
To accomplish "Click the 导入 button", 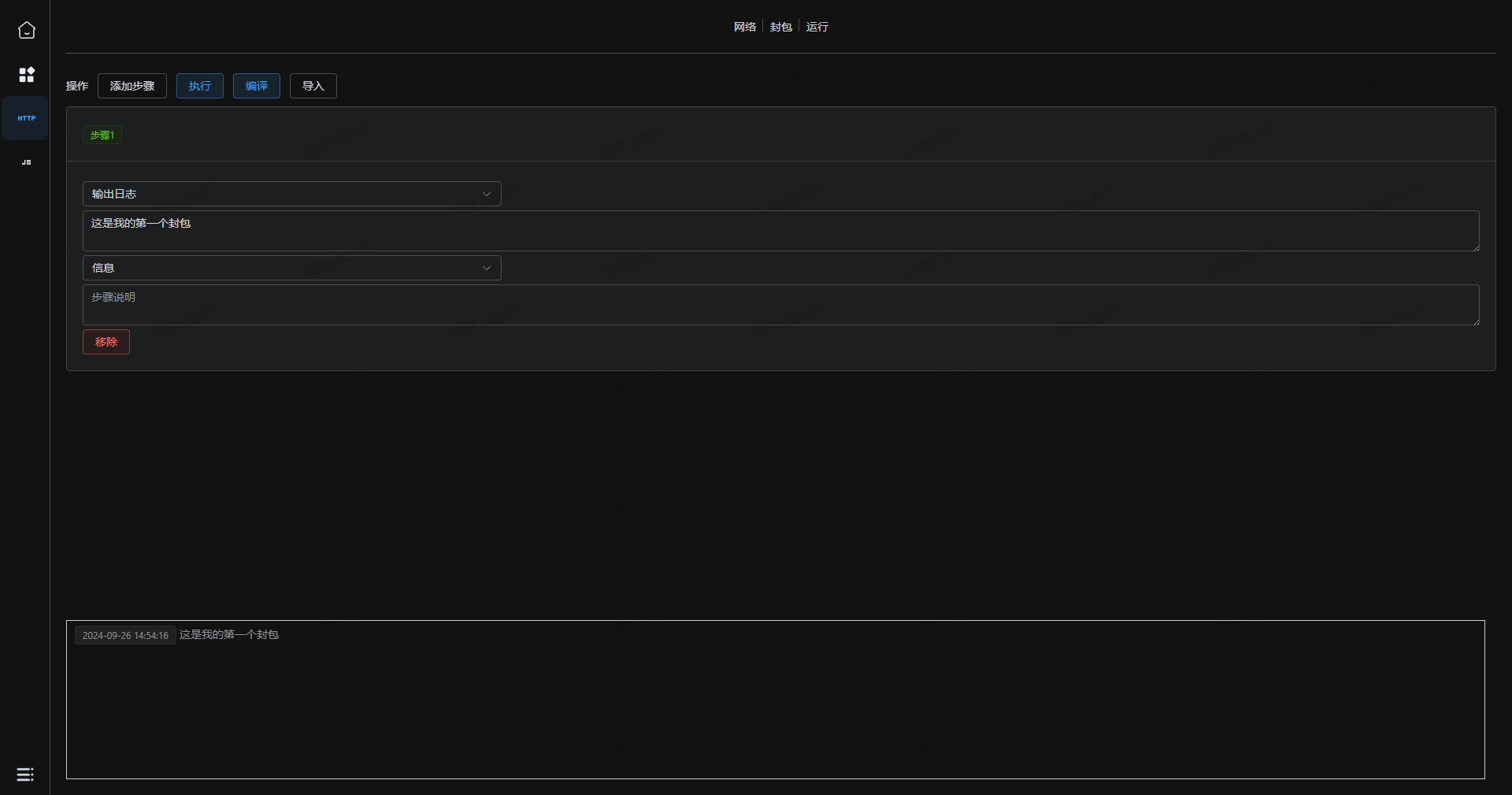I will [313, 86].
